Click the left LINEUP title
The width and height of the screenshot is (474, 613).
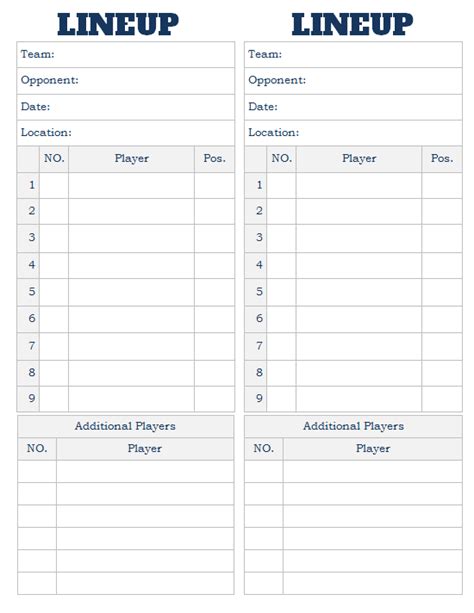pos(118,24)
